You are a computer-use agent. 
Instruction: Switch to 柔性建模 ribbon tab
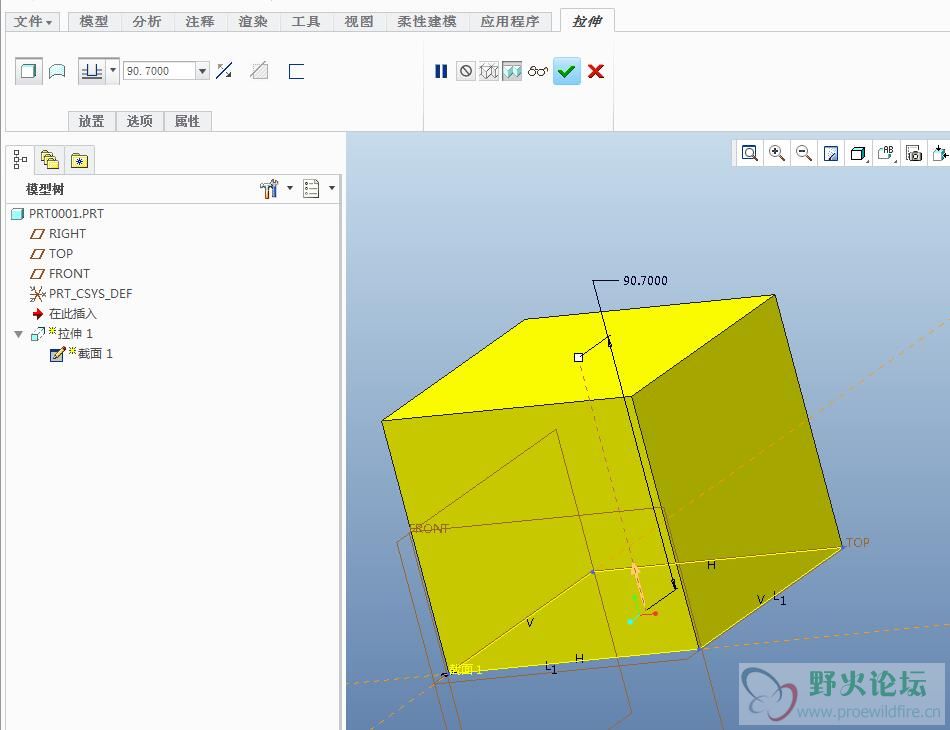coord(427,22)
